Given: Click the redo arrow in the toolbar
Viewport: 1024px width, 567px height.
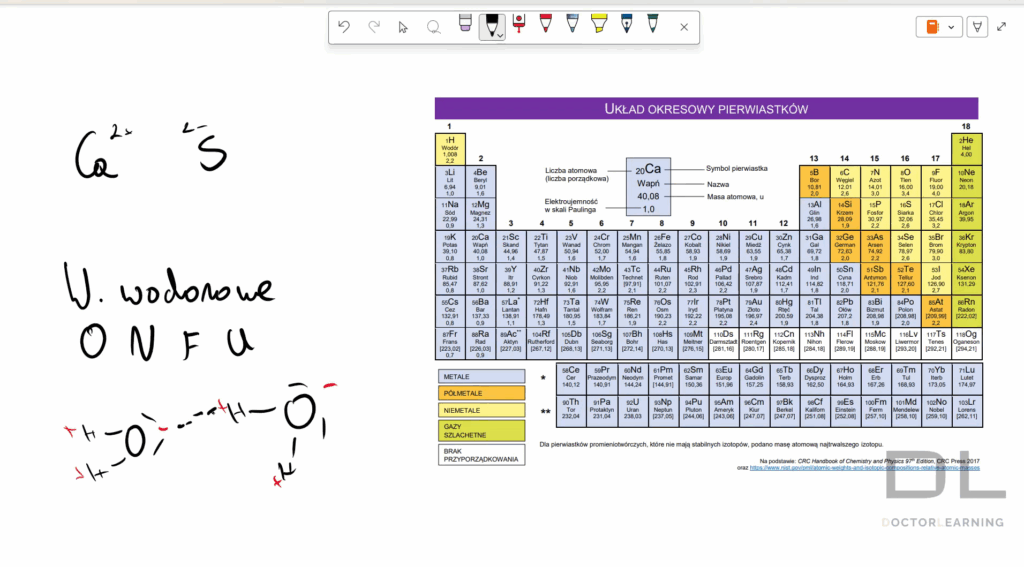Looking at the screenshot, I should (374, 27).
